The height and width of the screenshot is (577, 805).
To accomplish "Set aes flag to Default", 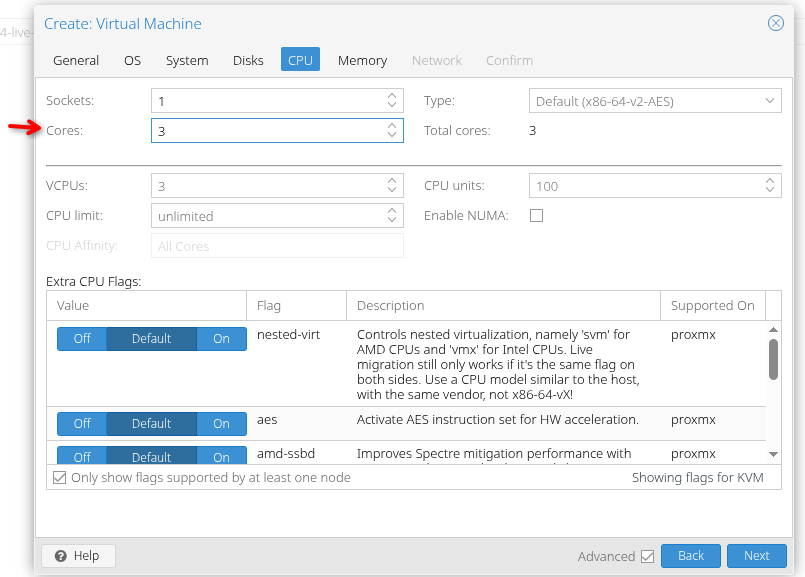I will coord(151,424).
